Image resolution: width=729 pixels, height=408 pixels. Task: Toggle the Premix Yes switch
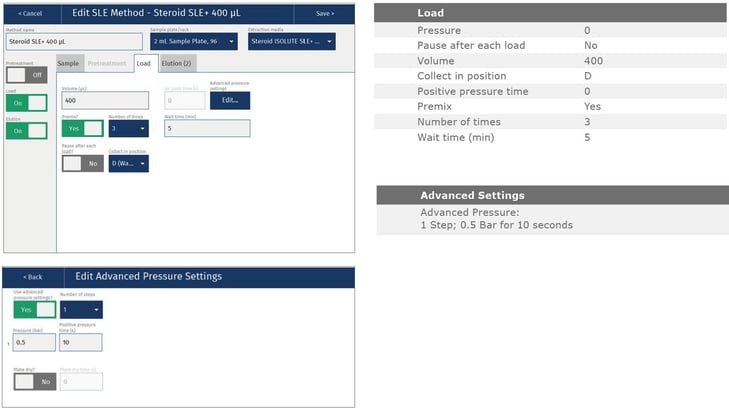[82, 128]
